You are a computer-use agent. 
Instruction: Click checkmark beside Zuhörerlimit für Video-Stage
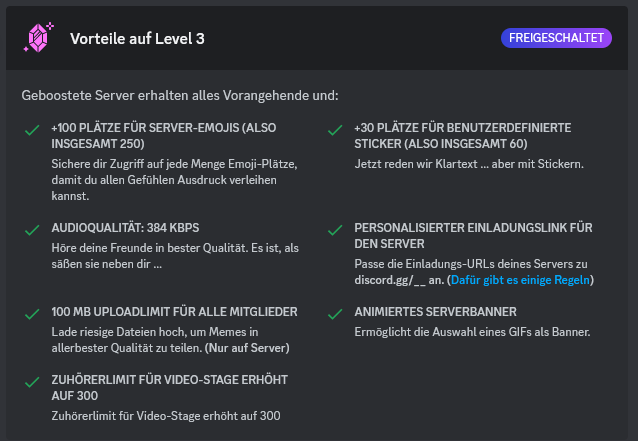point(32,380)
